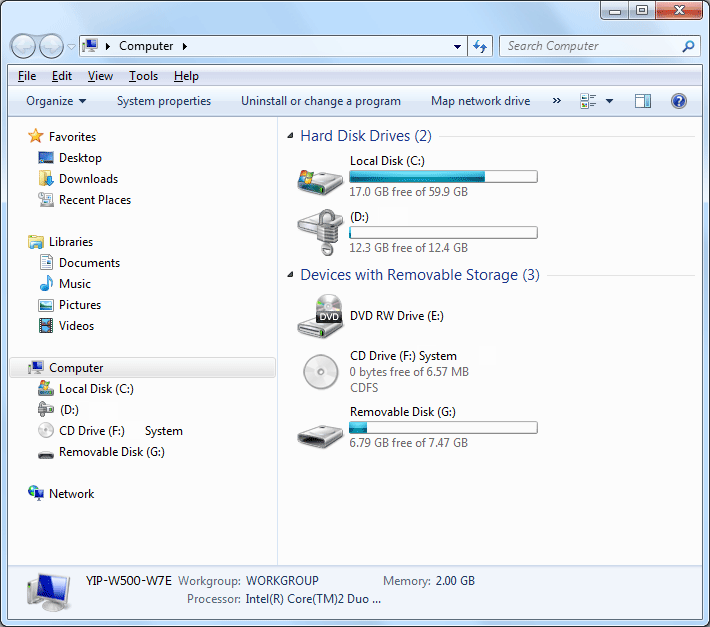710x627 pixels.
Task: Click Removable Disk (G:) usage bar
Action: click(443, 427)
